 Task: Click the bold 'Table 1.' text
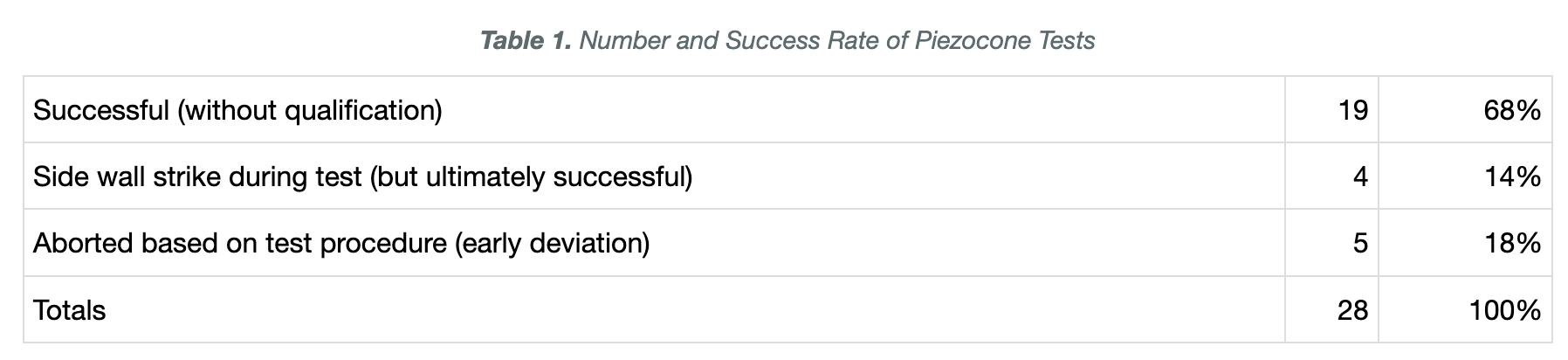click(526, 41)
